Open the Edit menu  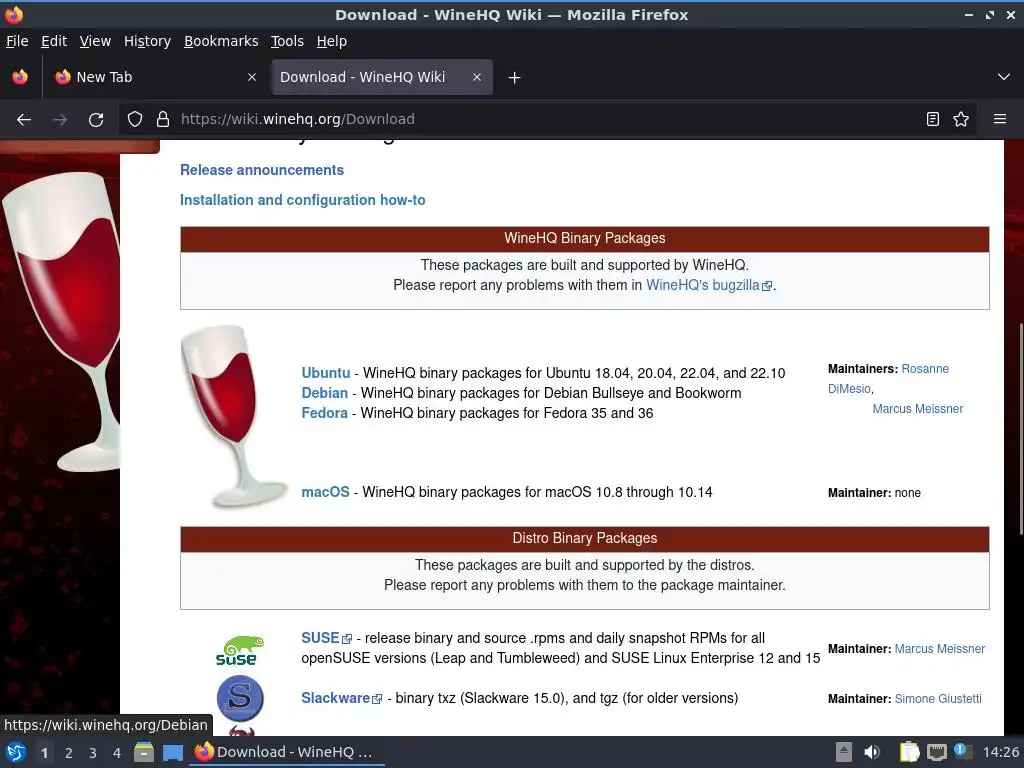point(54,41)
